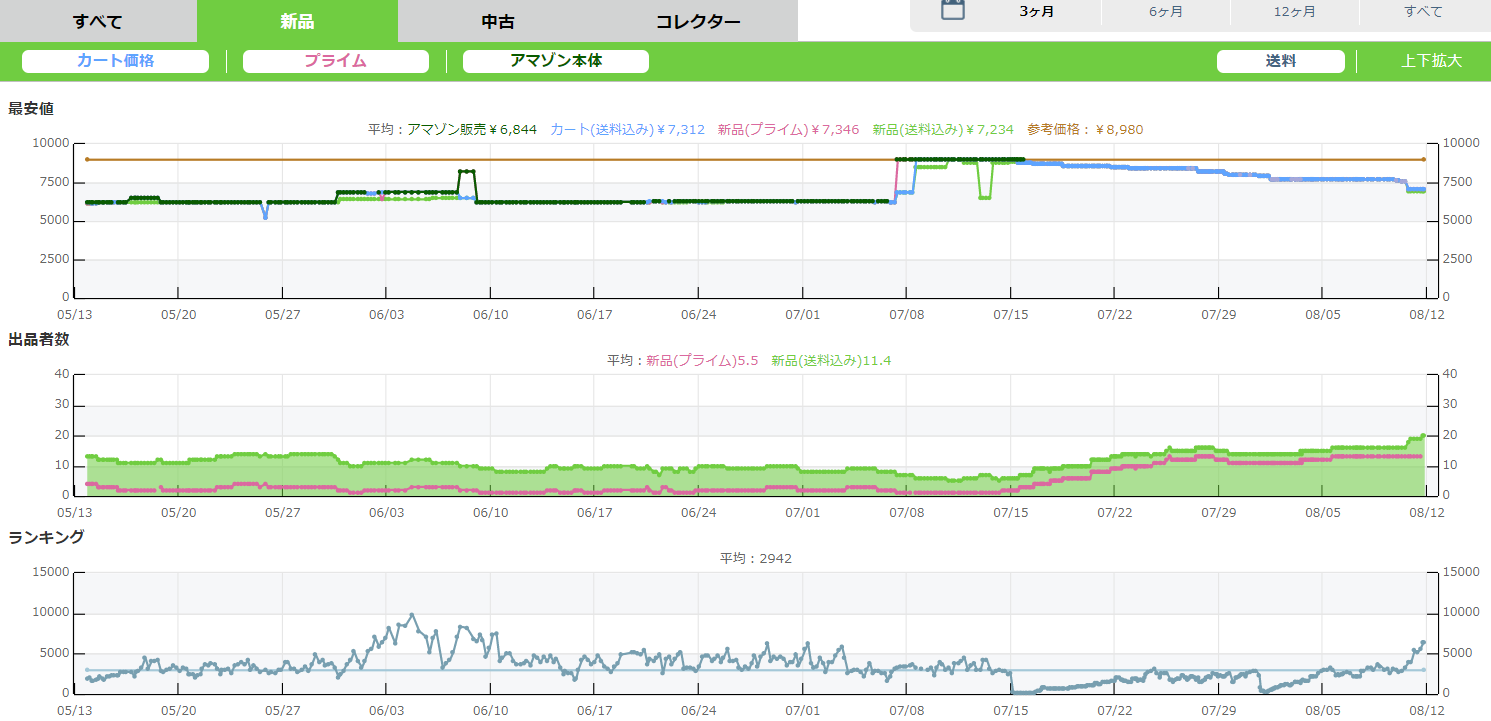This screenshot has height=721, width=1491.
Task: Toggle the カート価格 line filter
Action: pos(115,61)
